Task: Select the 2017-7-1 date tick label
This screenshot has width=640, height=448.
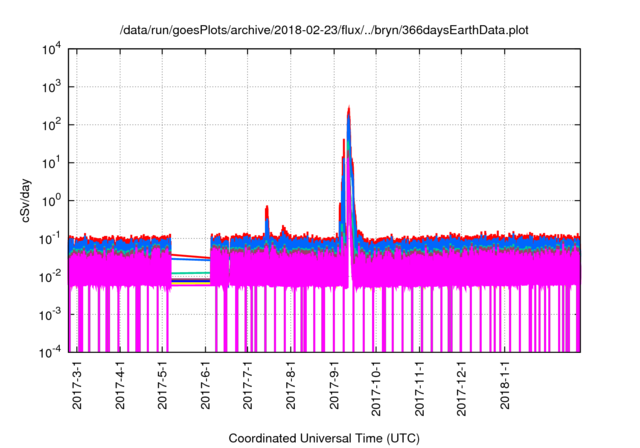Action: click(x=248, y=385)
